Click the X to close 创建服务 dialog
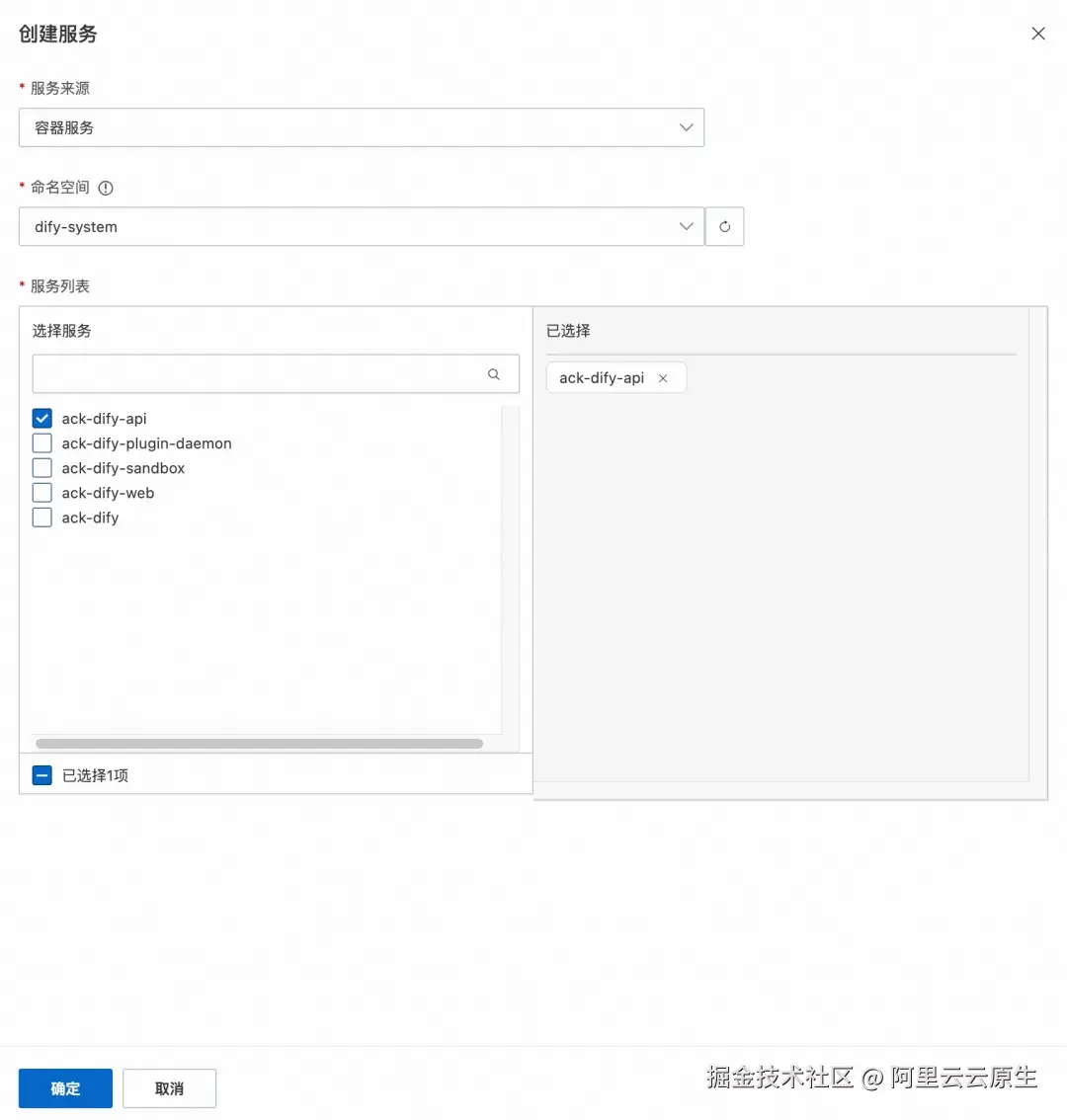Image resolution: width=1067 pixels, height=1120 pixels. (1037, 33)
